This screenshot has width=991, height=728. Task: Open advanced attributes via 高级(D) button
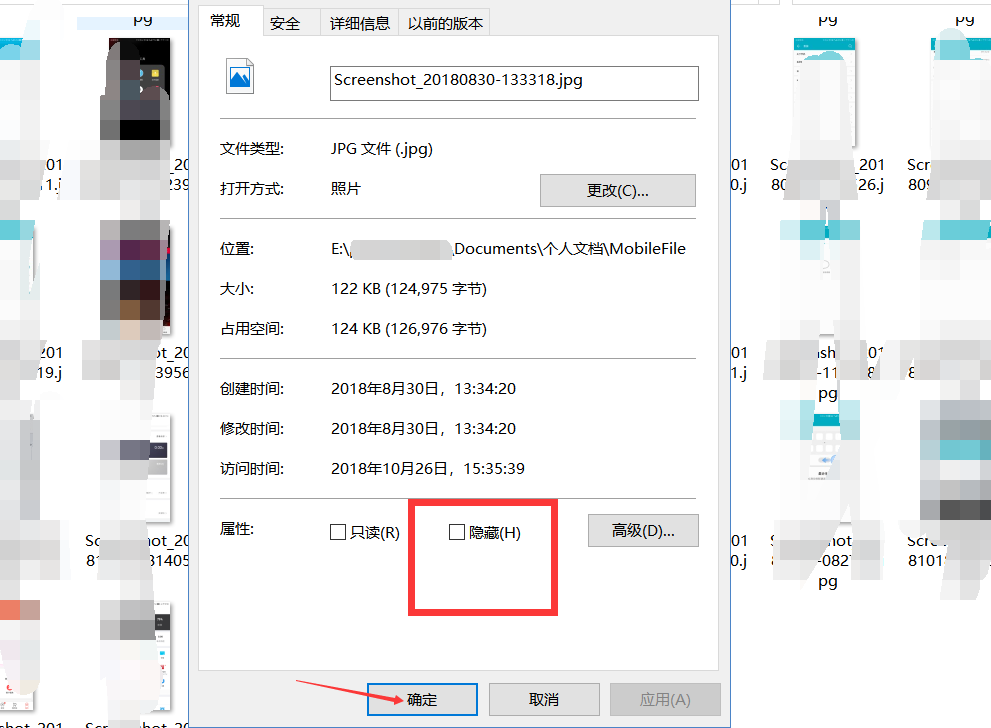(642, 530)
